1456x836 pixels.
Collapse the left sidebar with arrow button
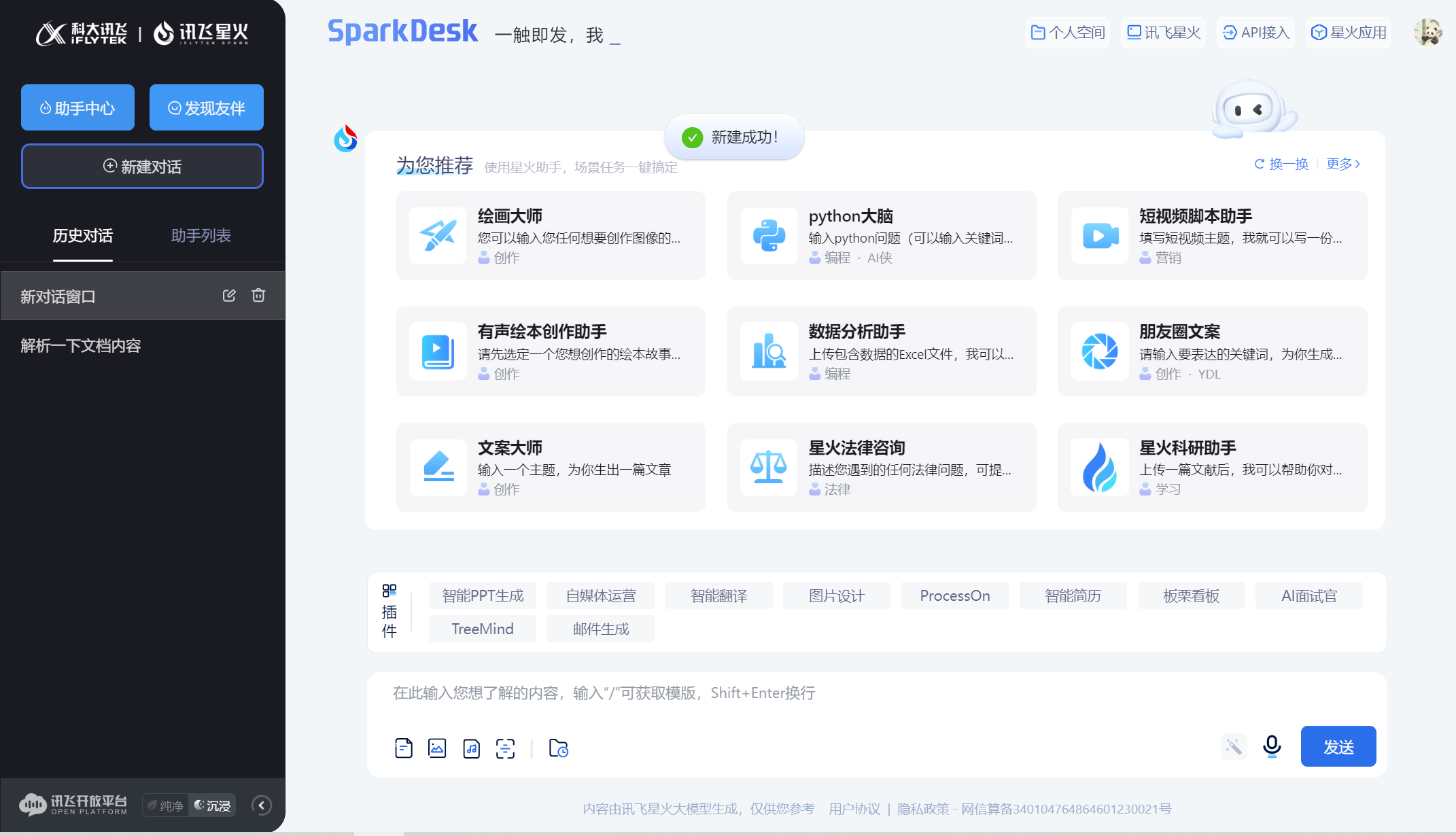[x=262, y=805]
